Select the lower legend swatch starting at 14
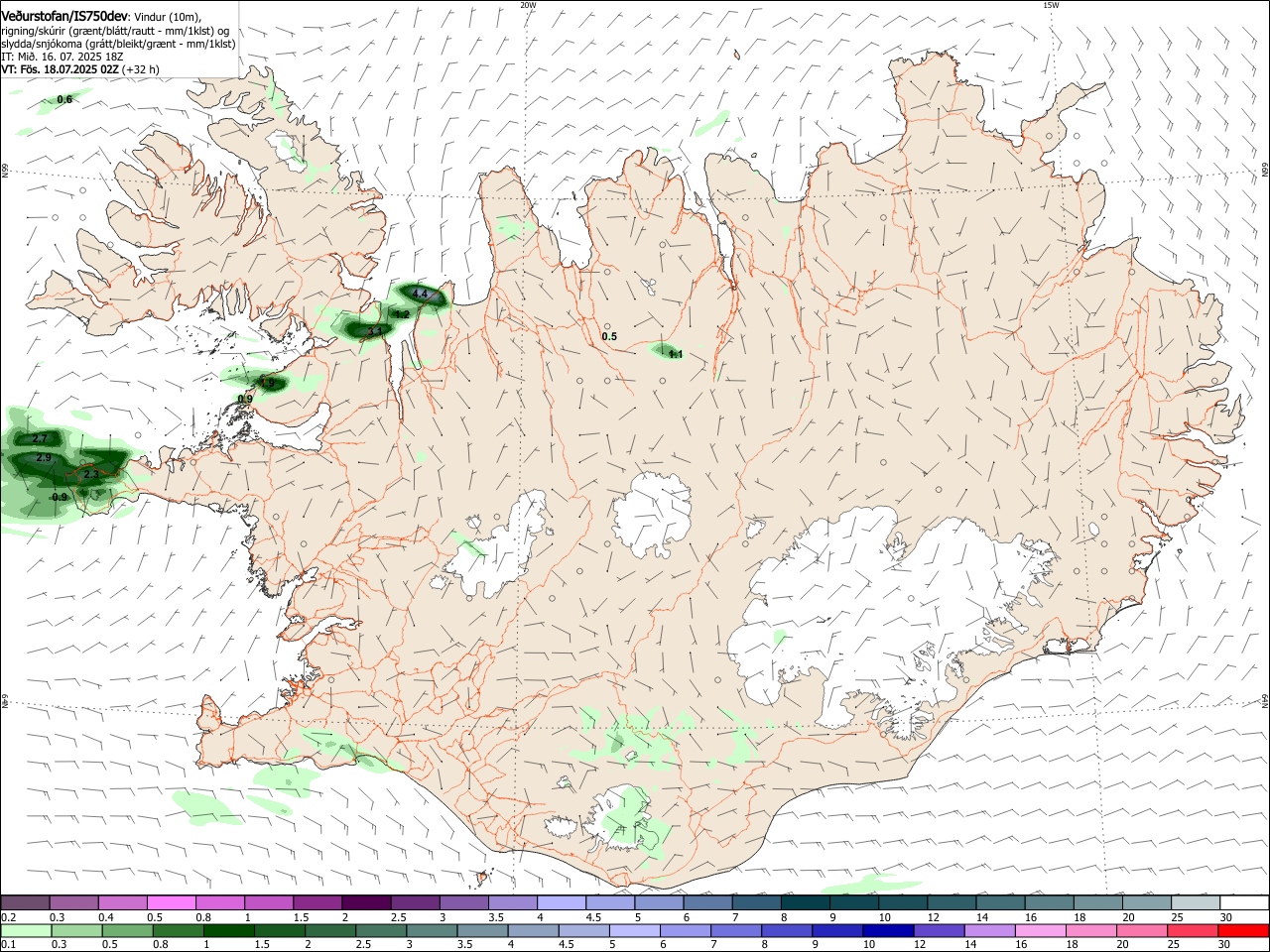This screenshot has height=952, width=1270. click(x=989, y=930)
